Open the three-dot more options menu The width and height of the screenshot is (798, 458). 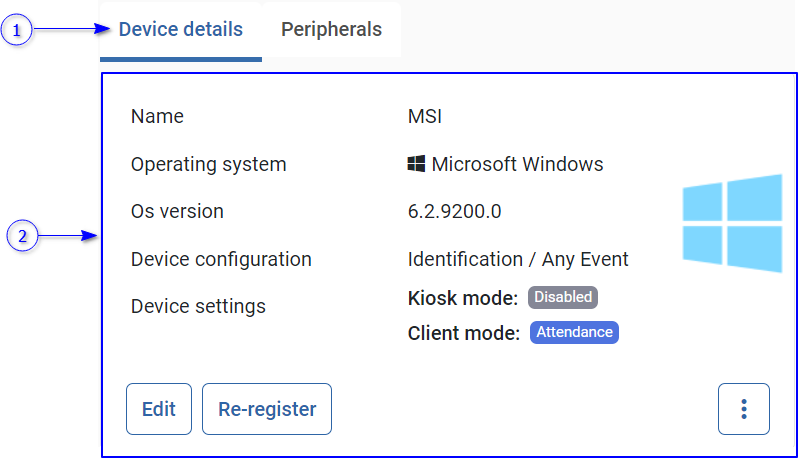click(x=743, y=409)
